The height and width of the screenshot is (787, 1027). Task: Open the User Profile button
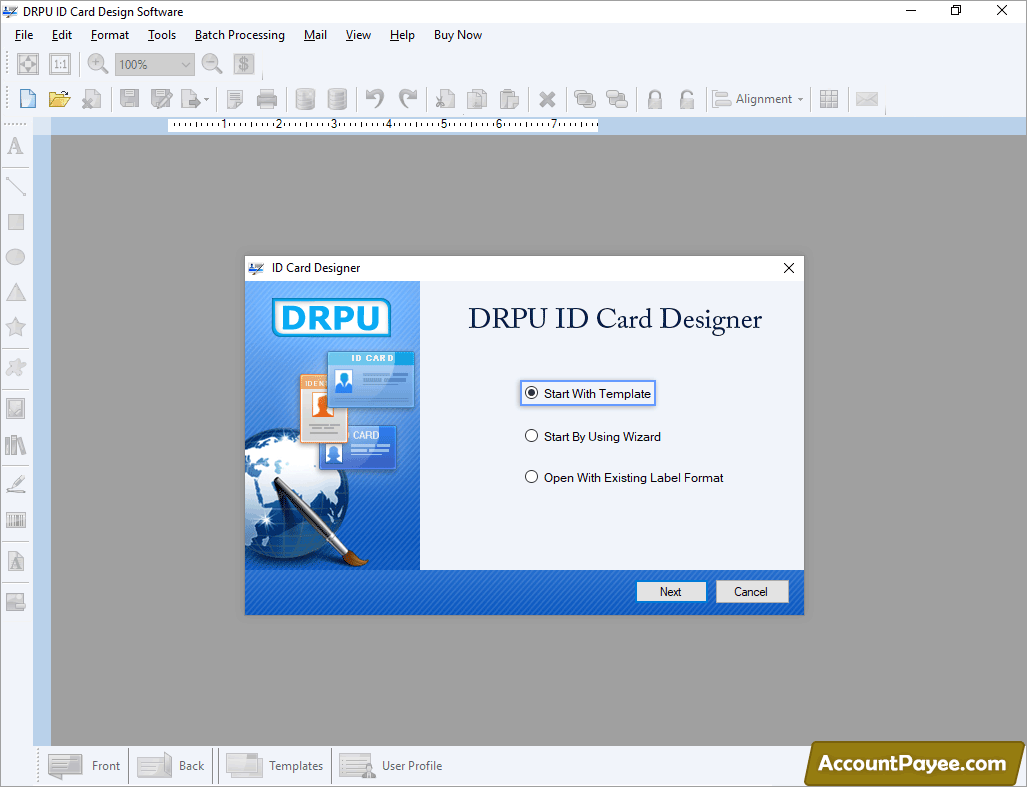(390, 765)
